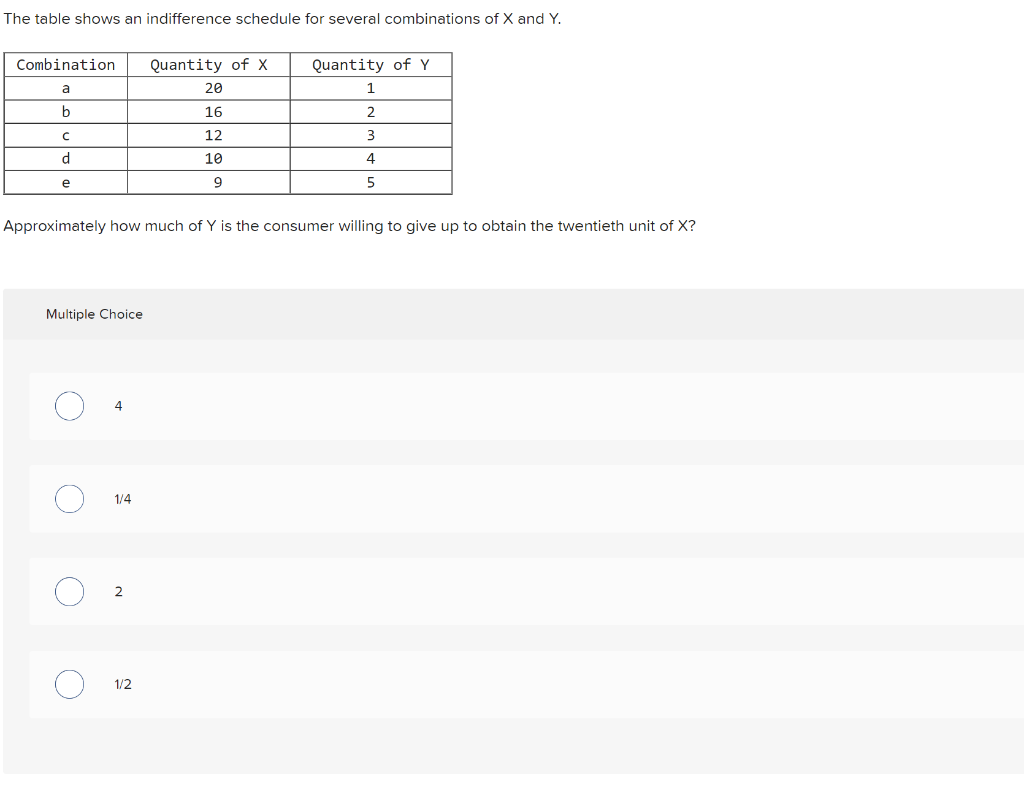Click the answer label 1/4

[122, 498]
